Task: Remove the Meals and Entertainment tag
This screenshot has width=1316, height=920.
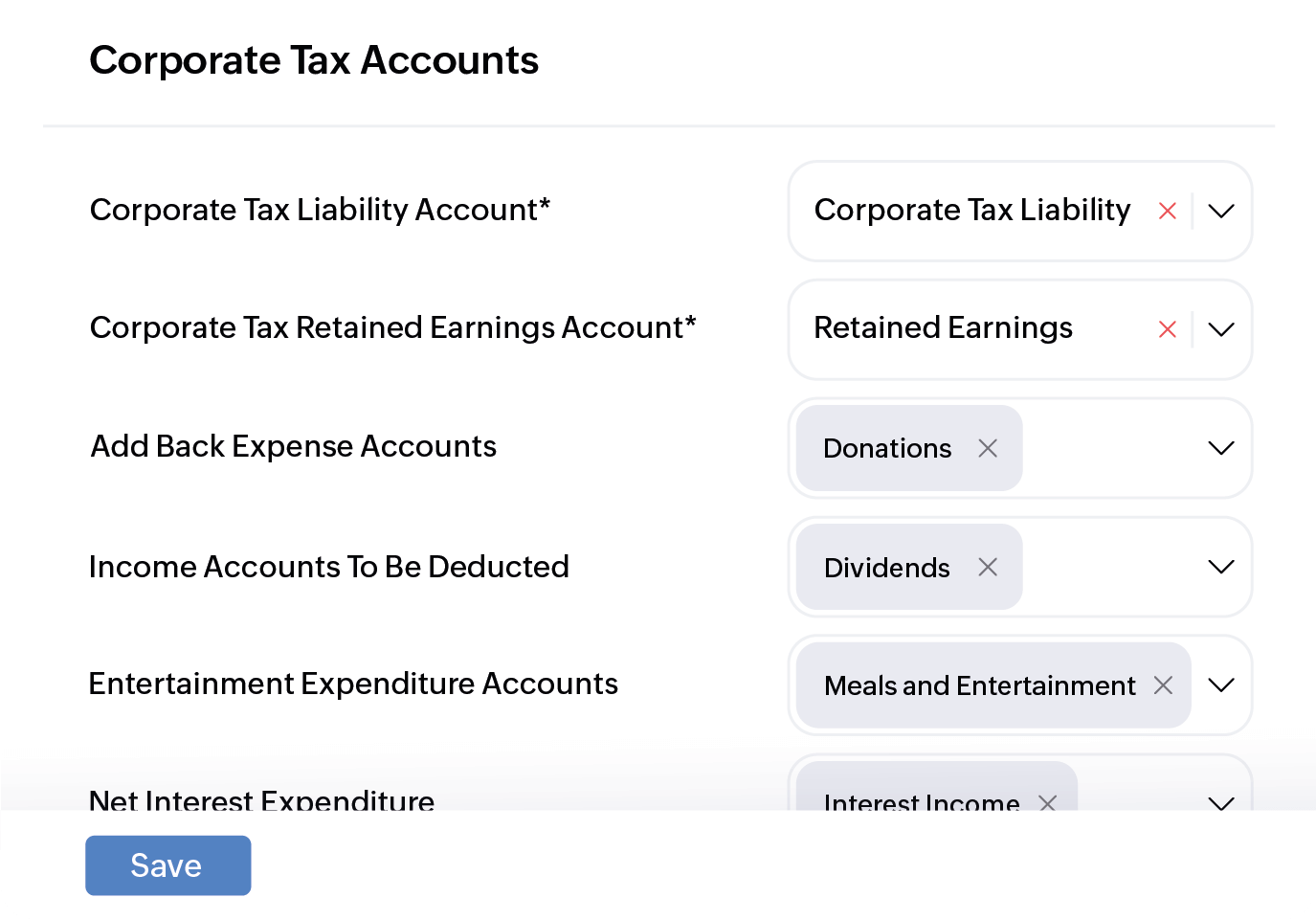Action: [1163, 685]
